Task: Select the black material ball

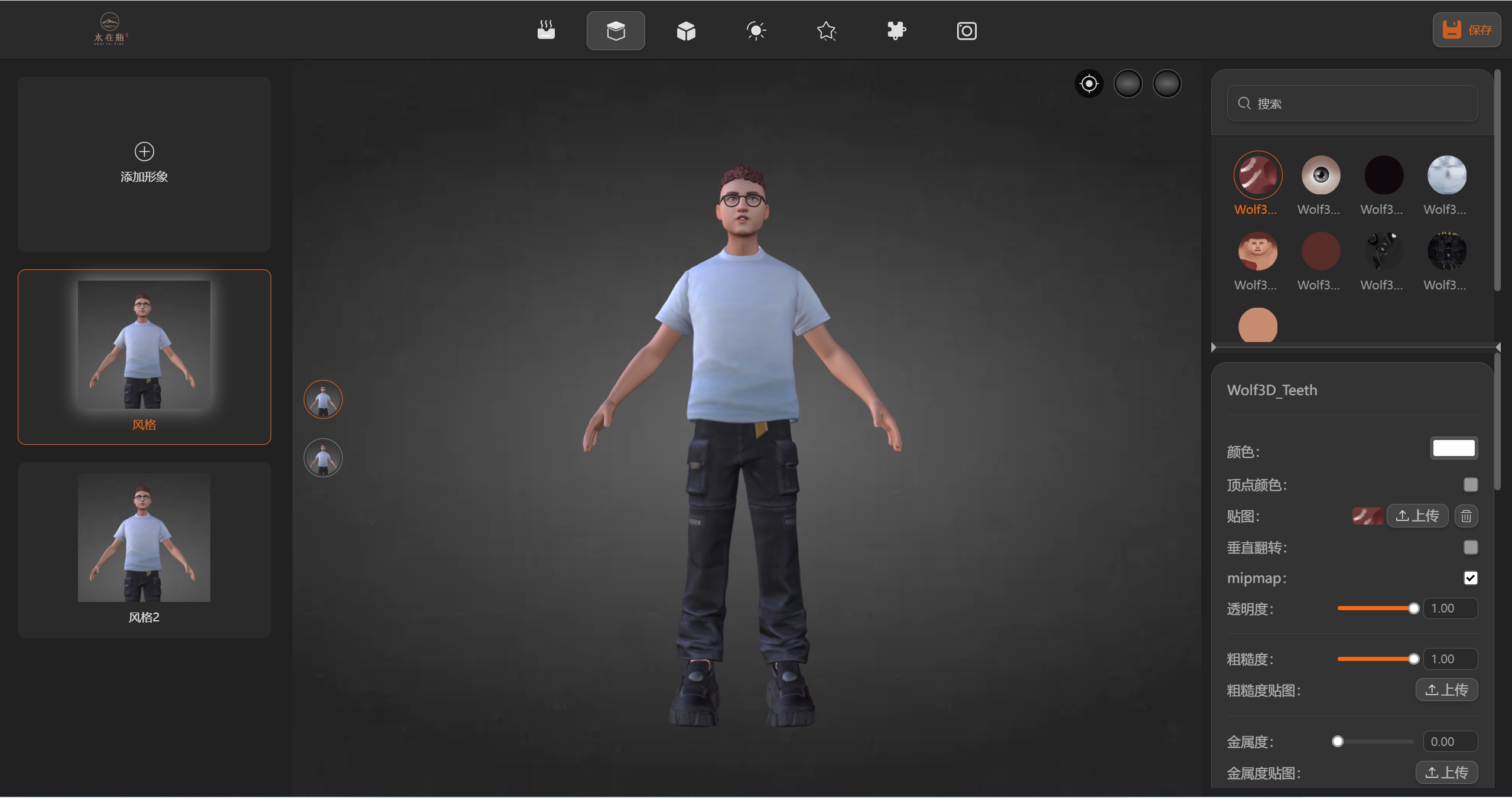Action: [1384, 175]
